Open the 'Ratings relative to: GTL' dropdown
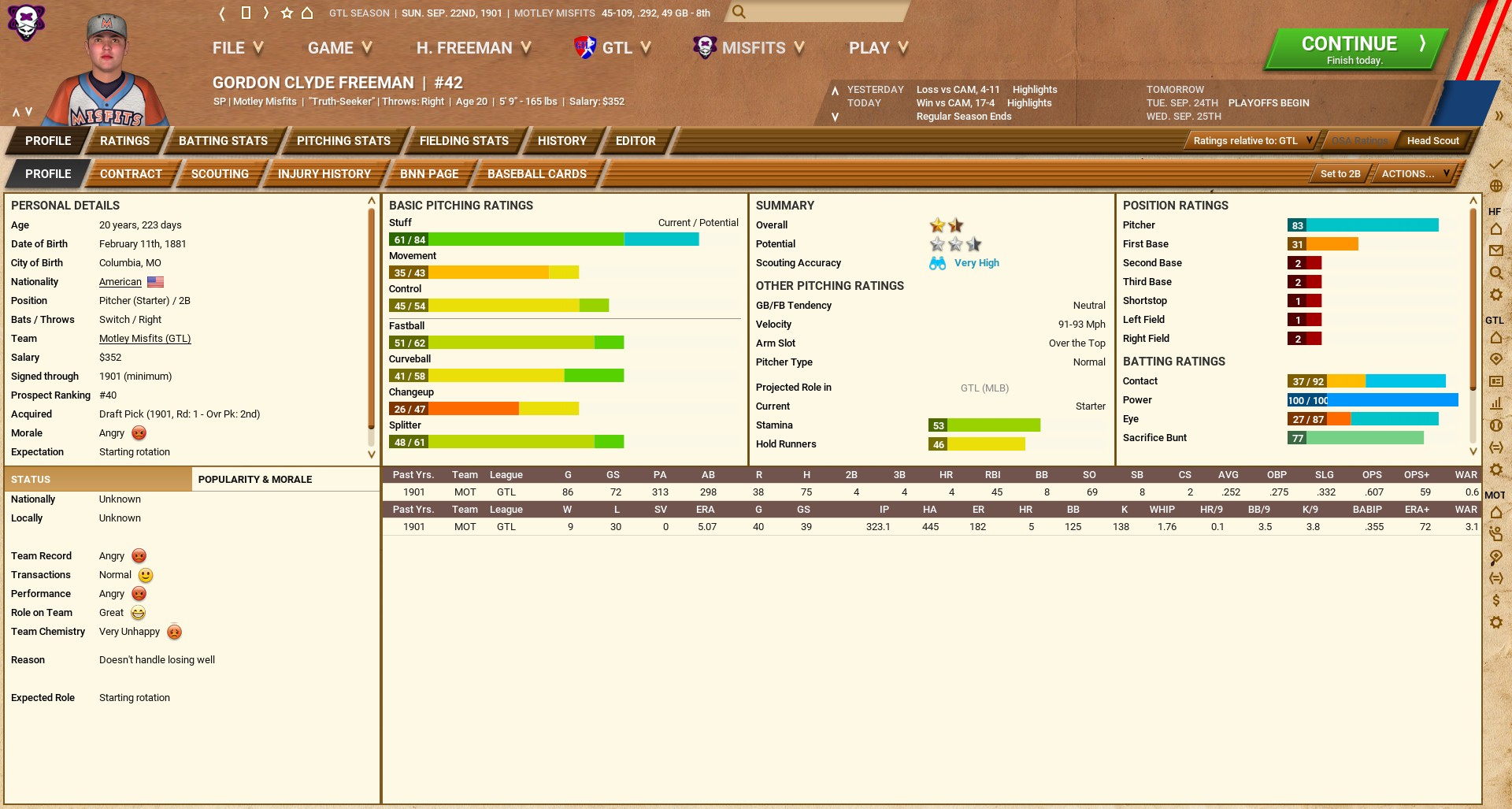The width and height of the screenshot is (1512, 809). coord(1252,141)
